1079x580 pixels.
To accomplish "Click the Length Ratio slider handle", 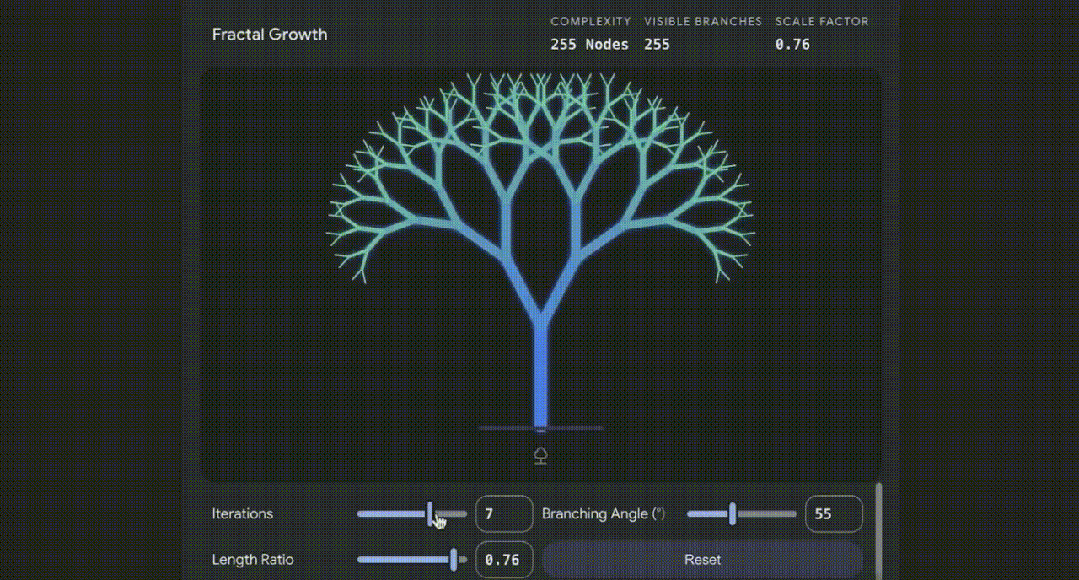I will click(x=454, y=559).
